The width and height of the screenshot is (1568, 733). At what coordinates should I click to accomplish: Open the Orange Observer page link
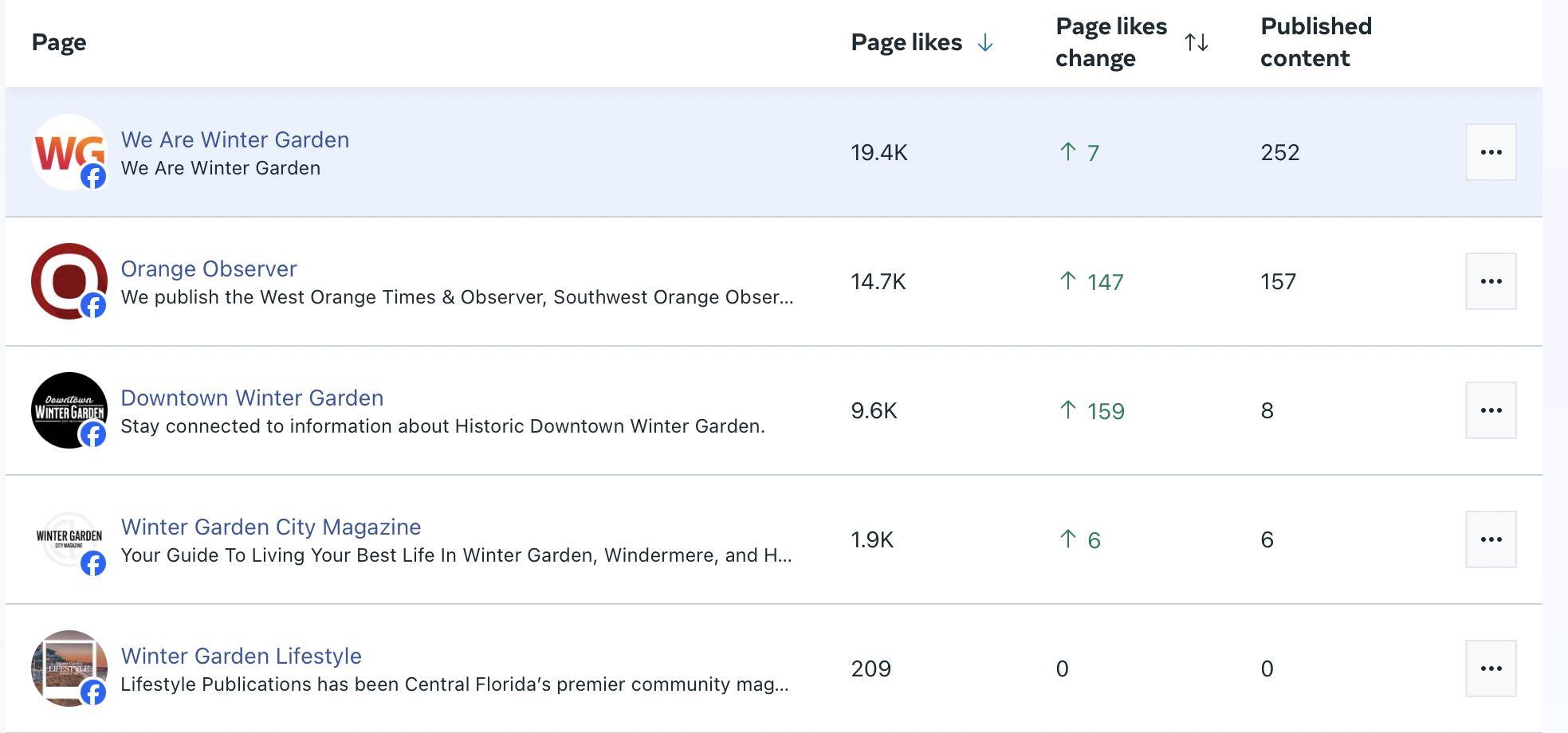(208, 269)
